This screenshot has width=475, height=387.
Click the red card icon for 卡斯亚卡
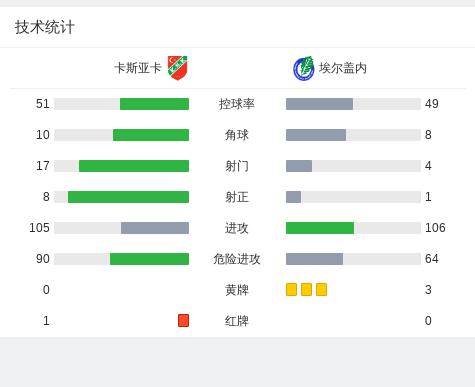[183, 320]
